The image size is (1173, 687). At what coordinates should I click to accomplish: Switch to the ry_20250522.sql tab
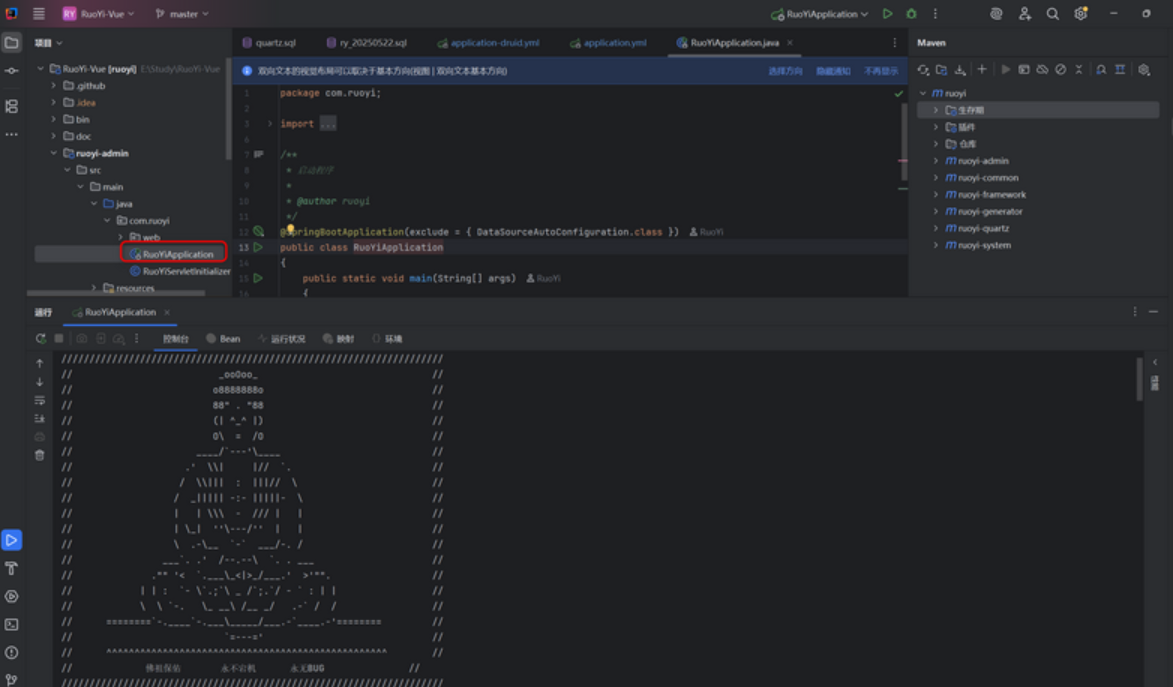point(367,43)
